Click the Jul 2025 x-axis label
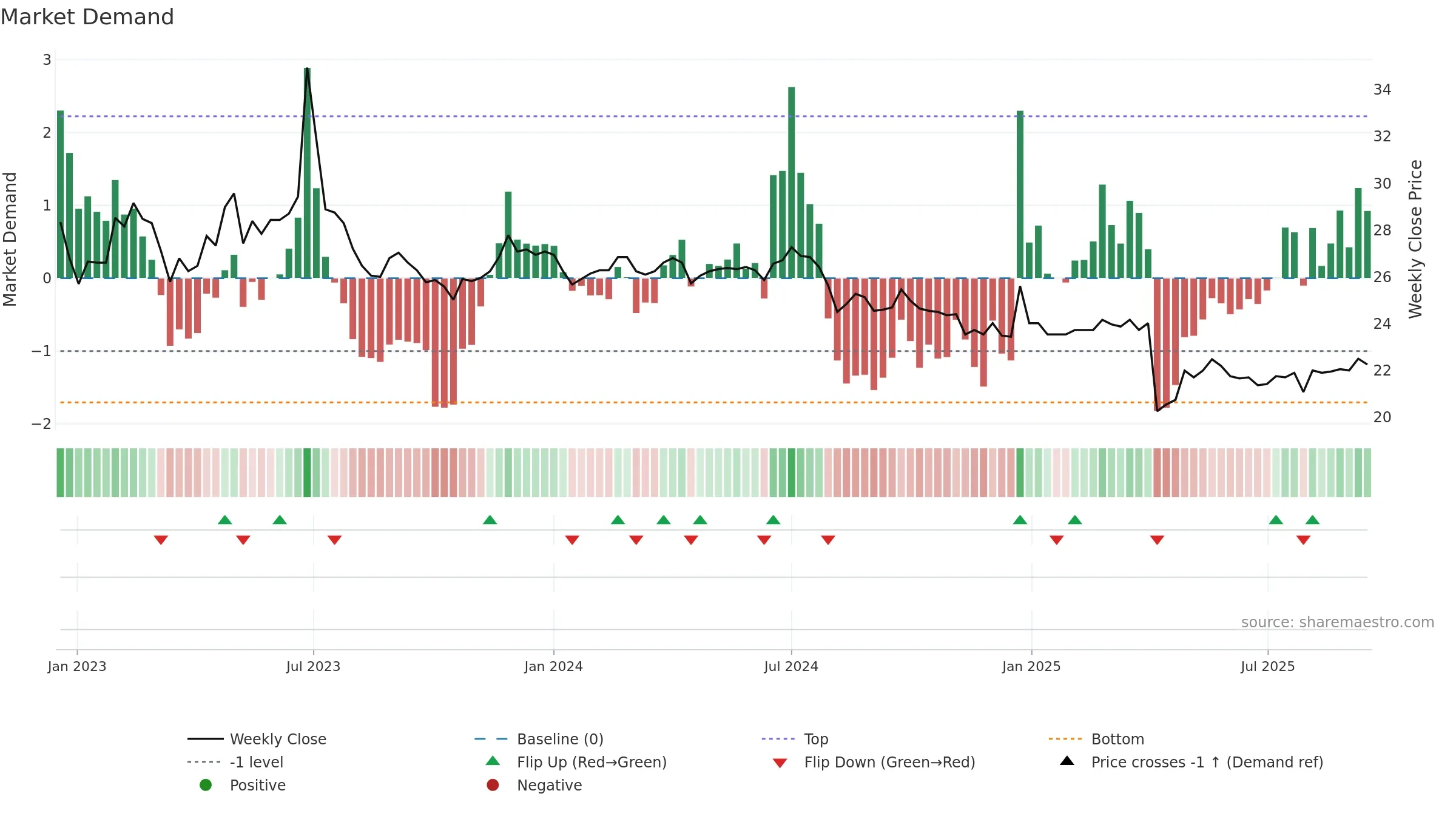1456x819 pixels. 1268,666
